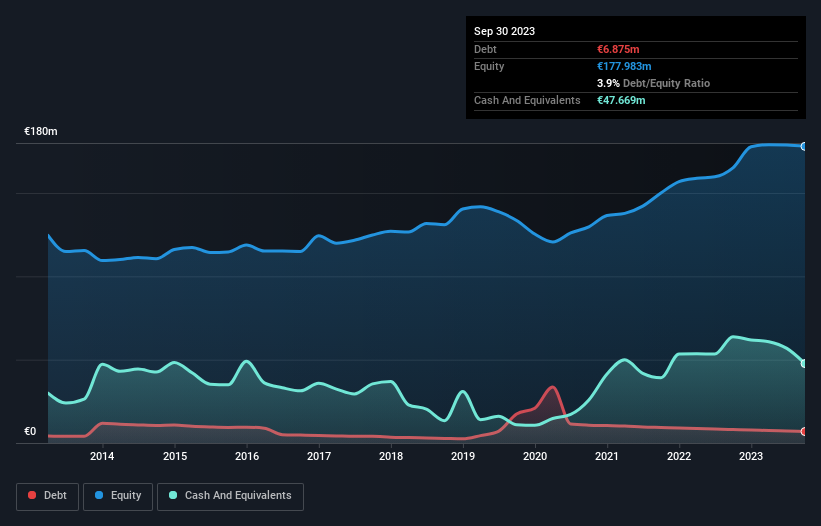Click the Sep 30 2023 tooltip date
The width and height of the screenshot is (821, 526).
504,31
